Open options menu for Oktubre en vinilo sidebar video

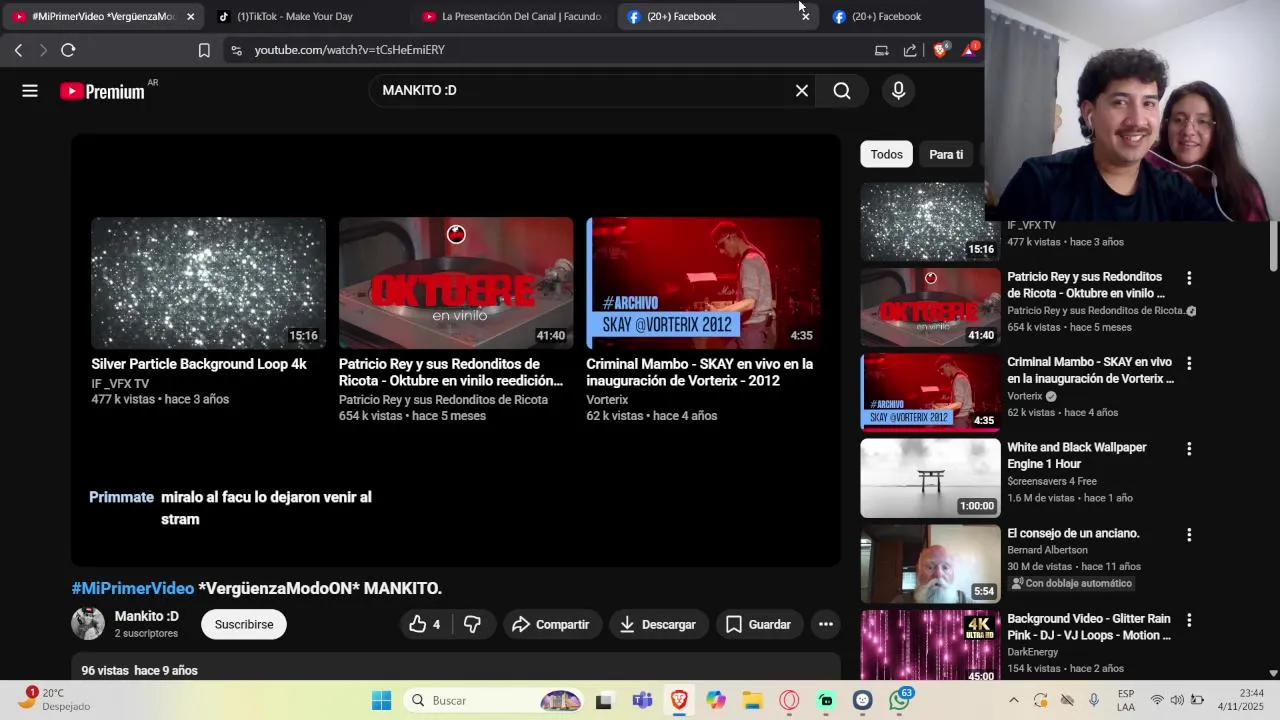pos(1189,278)
